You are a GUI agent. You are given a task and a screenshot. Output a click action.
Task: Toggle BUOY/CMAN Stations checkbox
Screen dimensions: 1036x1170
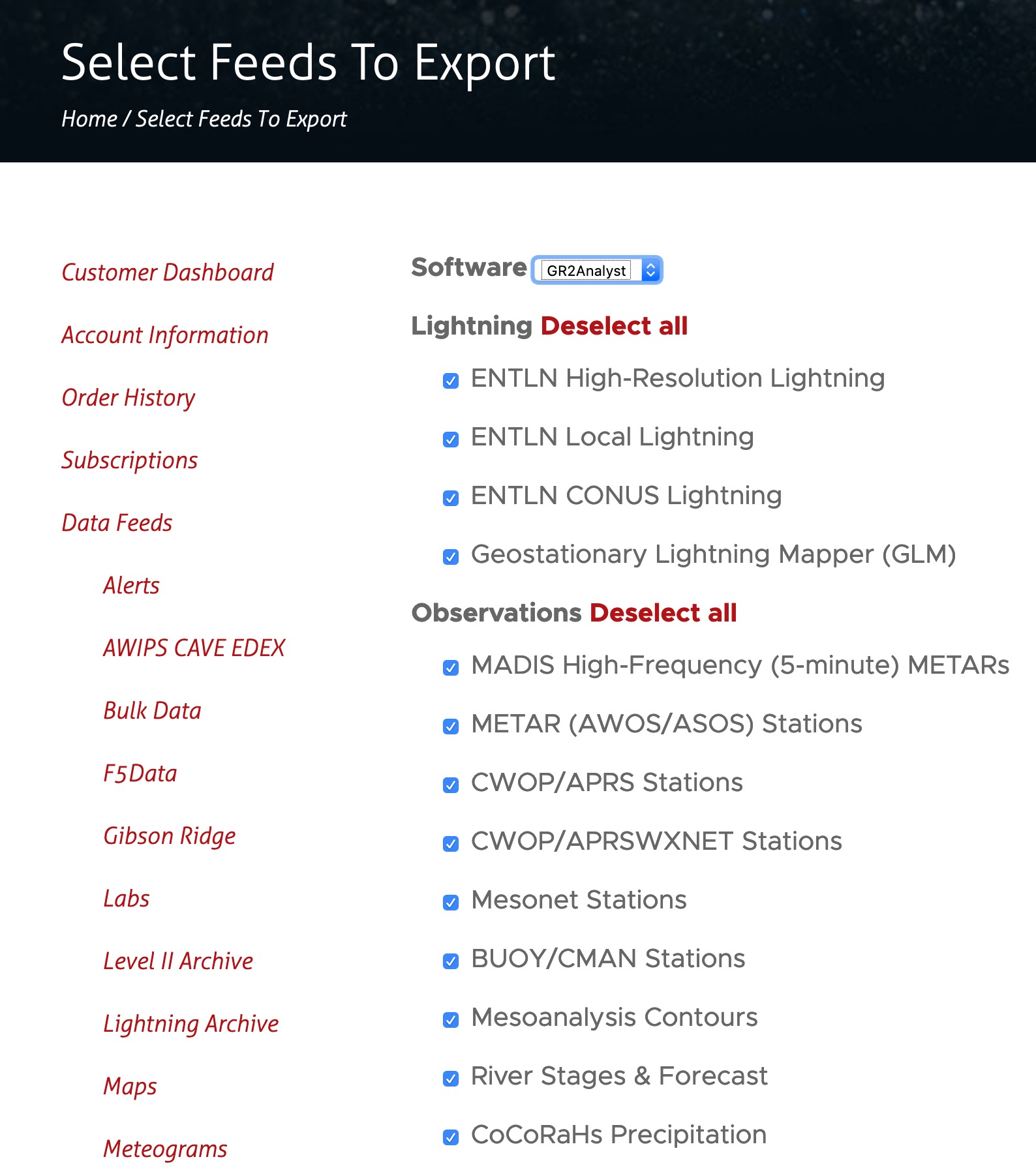point(451,961)
